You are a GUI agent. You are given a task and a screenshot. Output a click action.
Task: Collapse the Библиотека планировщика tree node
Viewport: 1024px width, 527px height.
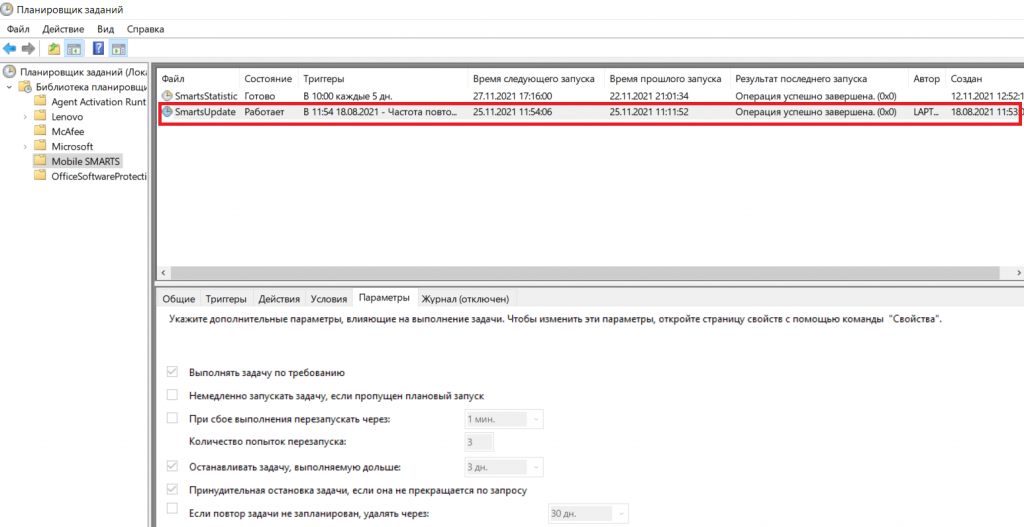[9, 87]
